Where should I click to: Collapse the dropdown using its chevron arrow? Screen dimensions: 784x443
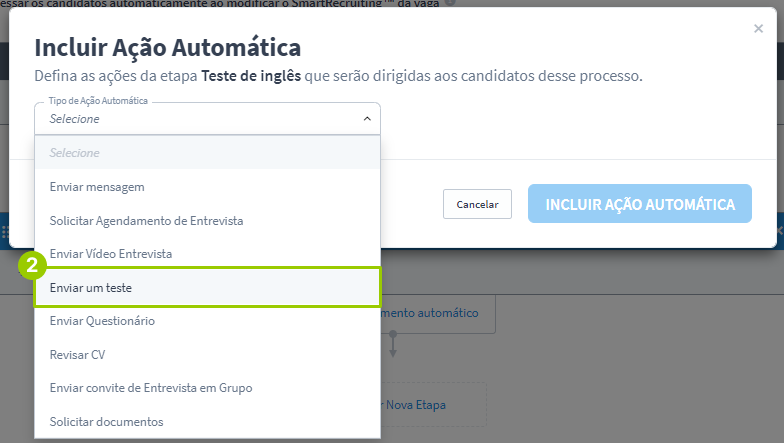[x=366, y=119]
